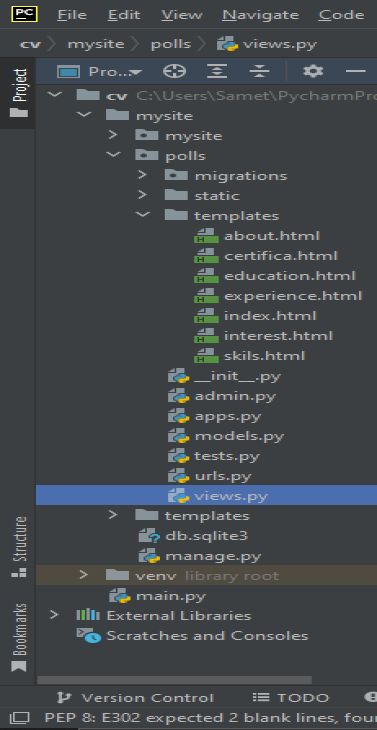This screenshot has height=730, width=377.
Task: Click the horizontal scrollbar in Project panel
Action: 174,680
